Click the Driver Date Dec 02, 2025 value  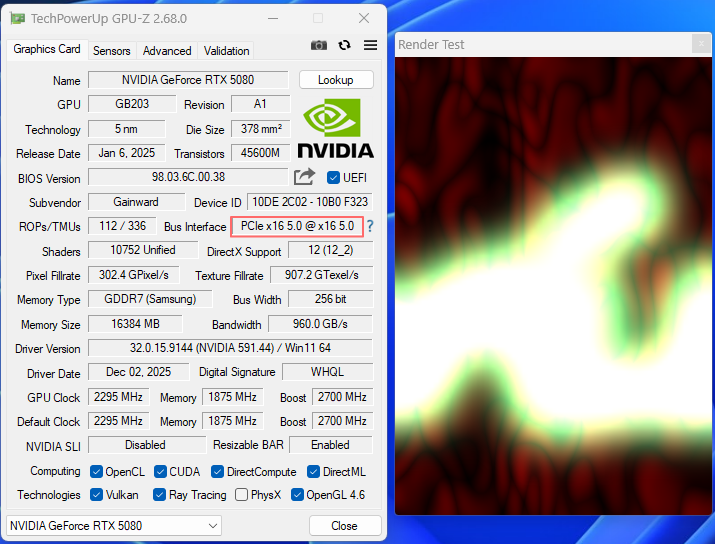coord(139,372)
